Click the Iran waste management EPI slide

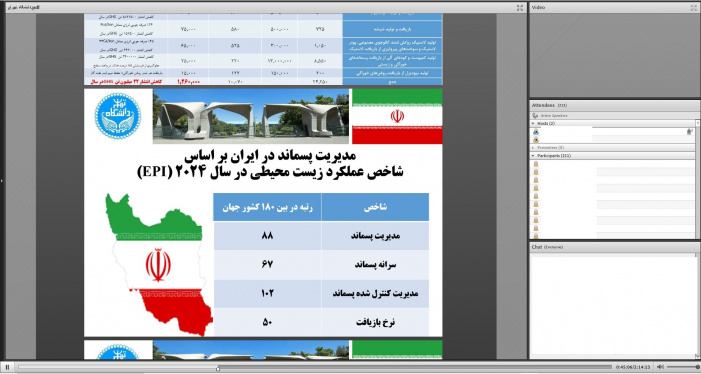[263, 212]
